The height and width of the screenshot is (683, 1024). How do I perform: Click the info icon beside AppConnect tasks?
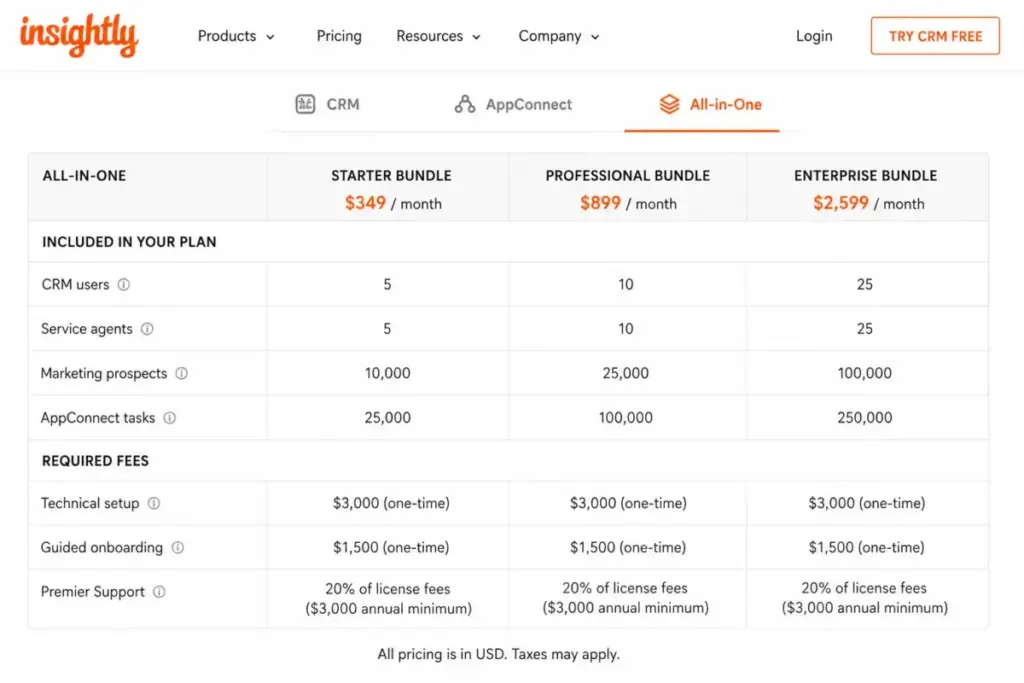(170, 417)
